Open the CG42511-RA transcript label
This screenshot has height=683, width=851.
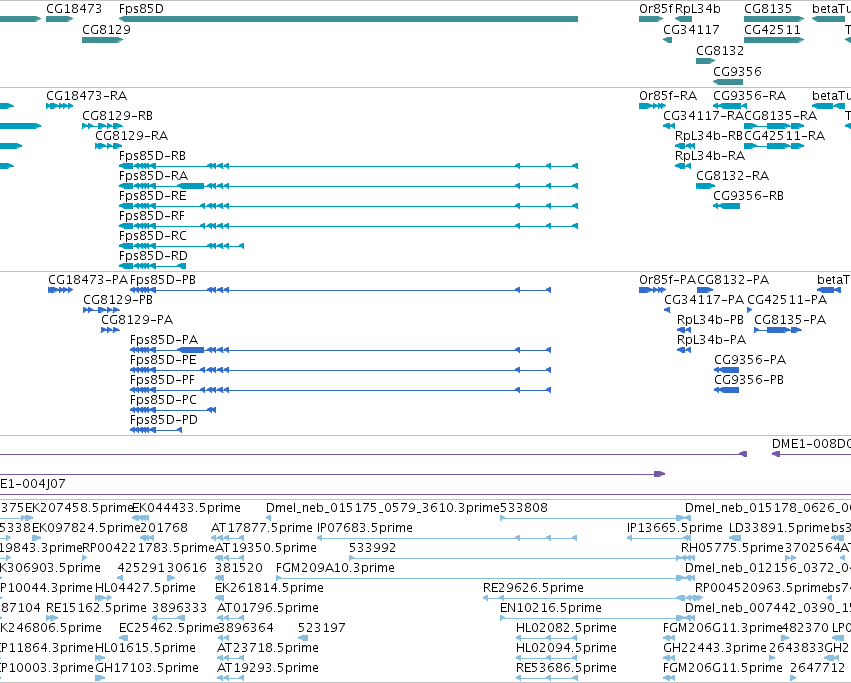pyautogui.click(x=785, y=136)
